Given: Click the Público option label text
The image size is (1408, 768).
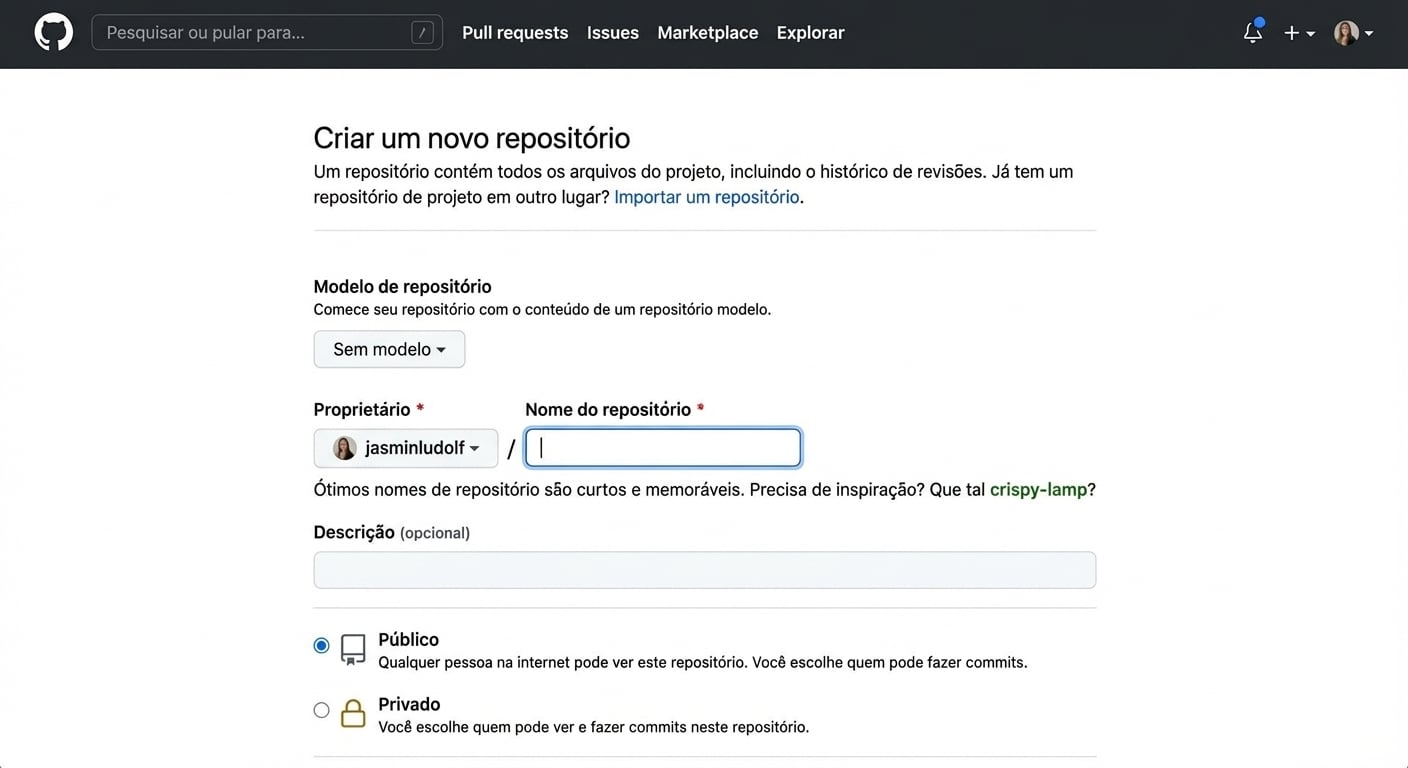Looking at the screenshot, I should [408, 639].
